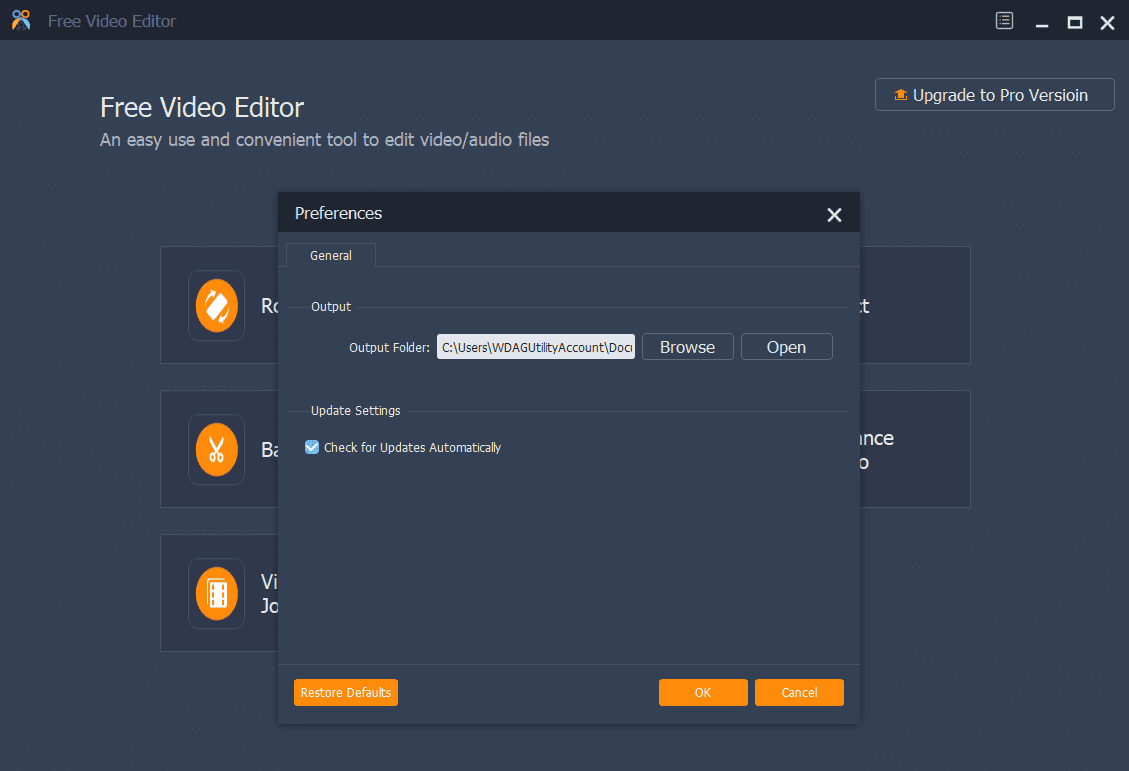This screenshot has height=771, width=1129.
Task: Close the Preferences dialog with X
Action: [x=834, y=215]
